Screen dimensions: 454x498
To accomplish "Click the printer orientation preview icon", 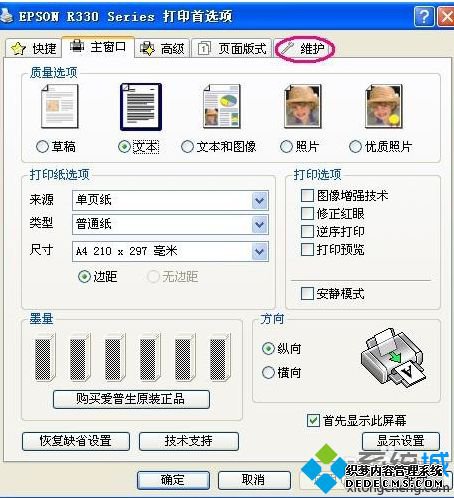I will pos(393,357).
